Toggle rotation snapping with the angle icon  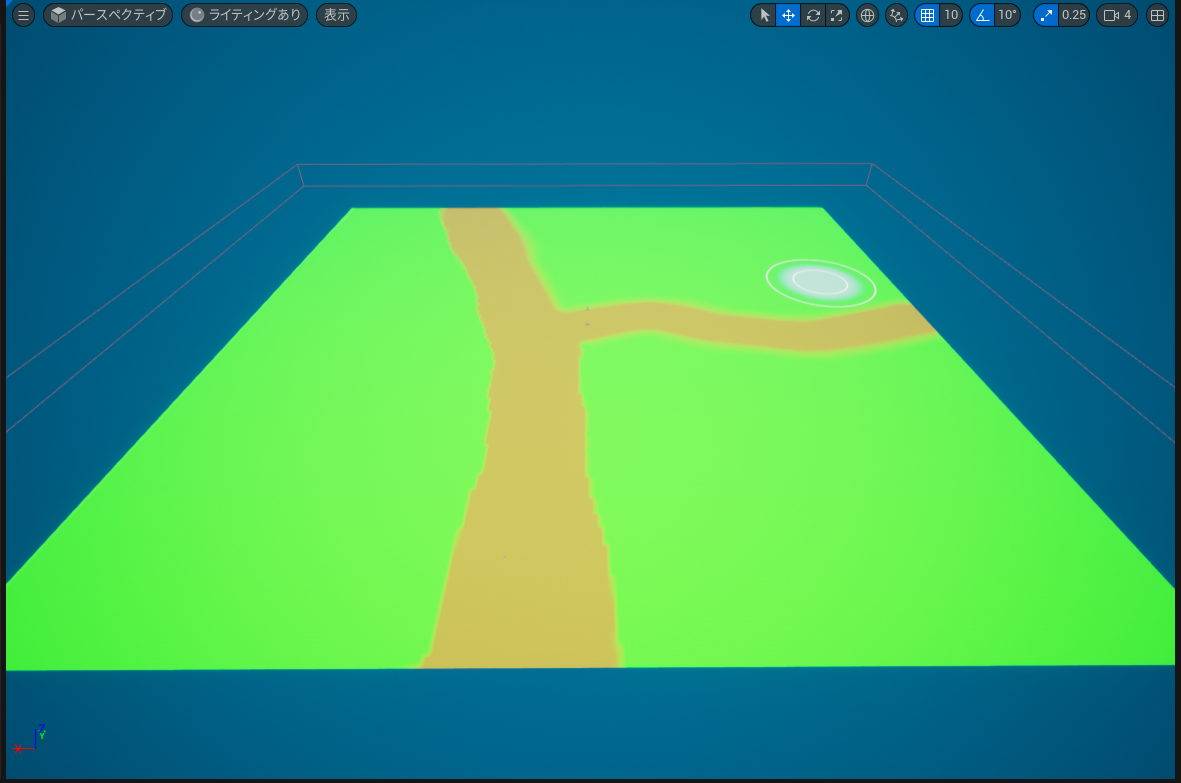point(981,15)
